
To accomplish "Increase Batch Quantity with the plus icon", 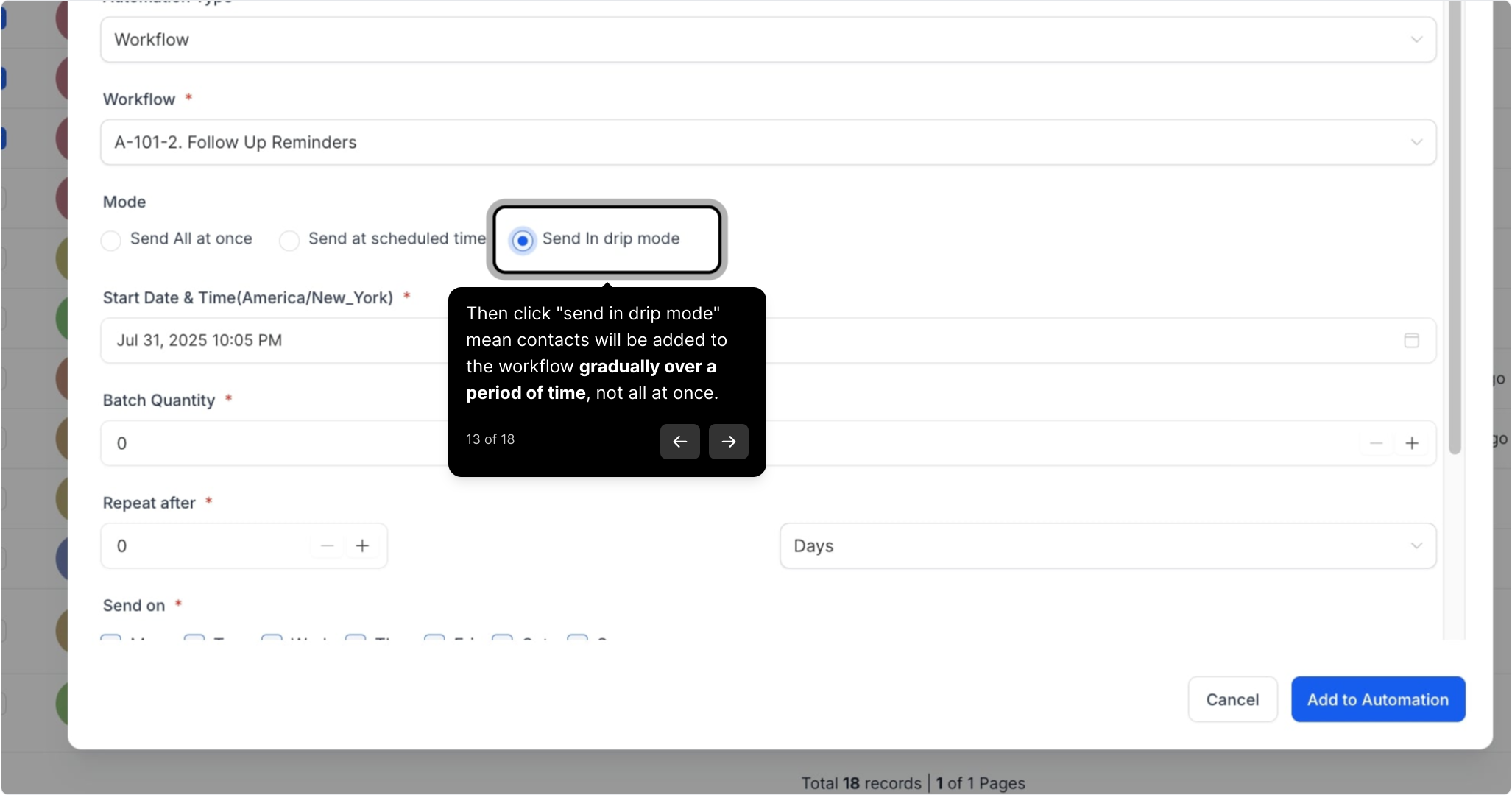I will point(1411,443).
